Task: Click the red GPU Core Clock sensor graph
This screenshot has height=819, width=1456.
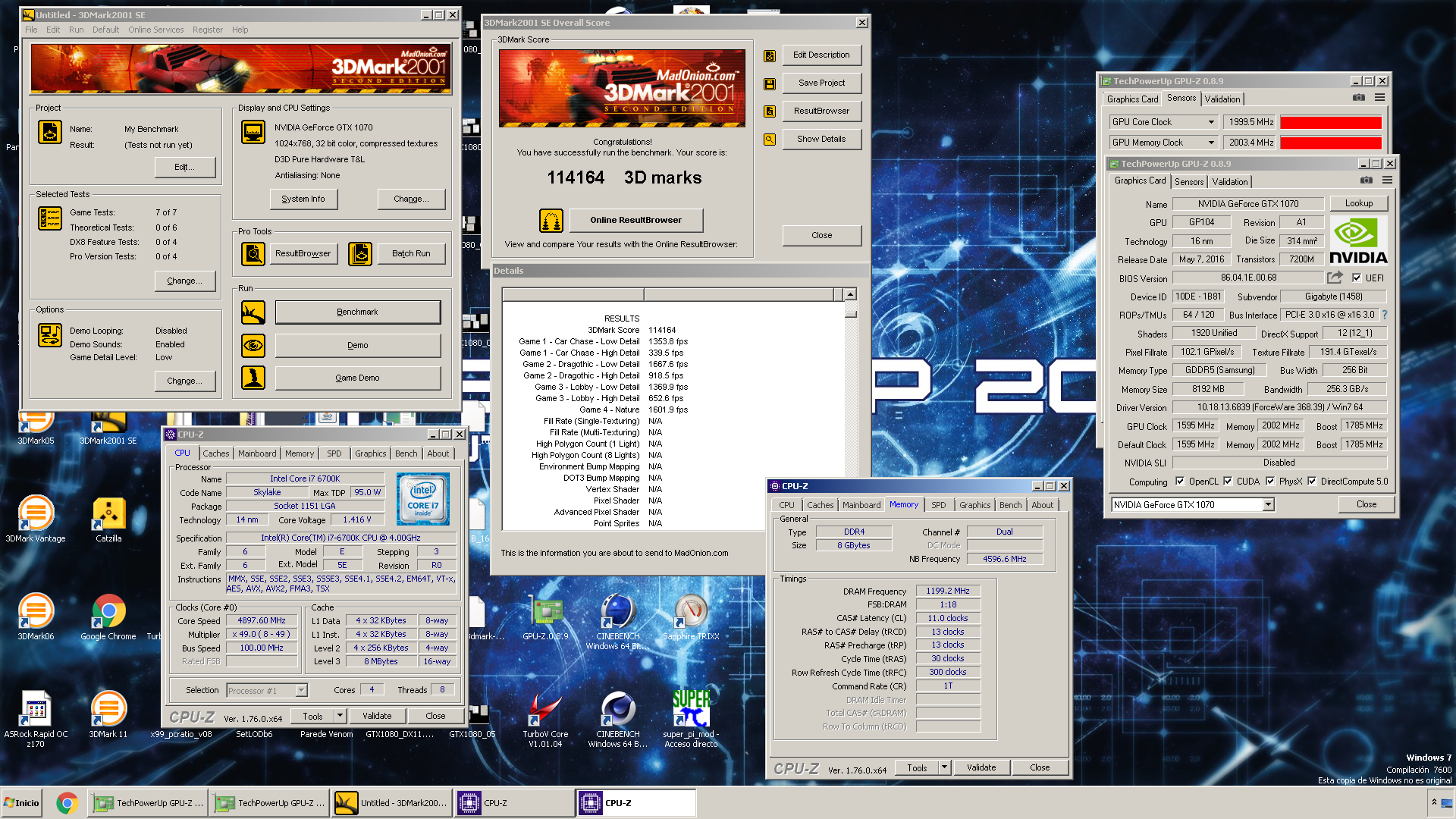Action: 1331,122
